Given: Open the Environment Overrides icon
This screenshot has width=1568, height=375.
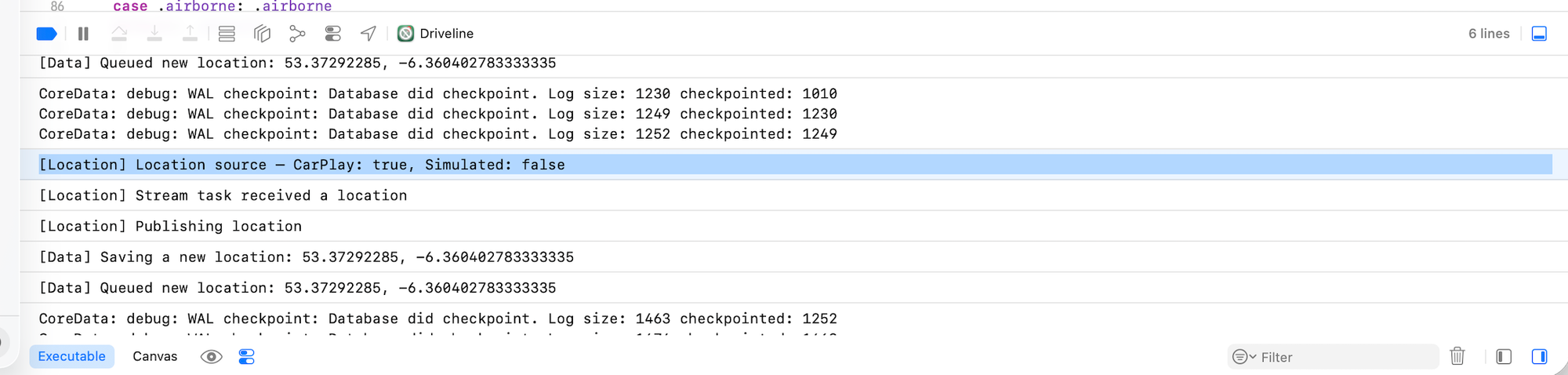Looking at the screenshot, I should tap(332, 34).
